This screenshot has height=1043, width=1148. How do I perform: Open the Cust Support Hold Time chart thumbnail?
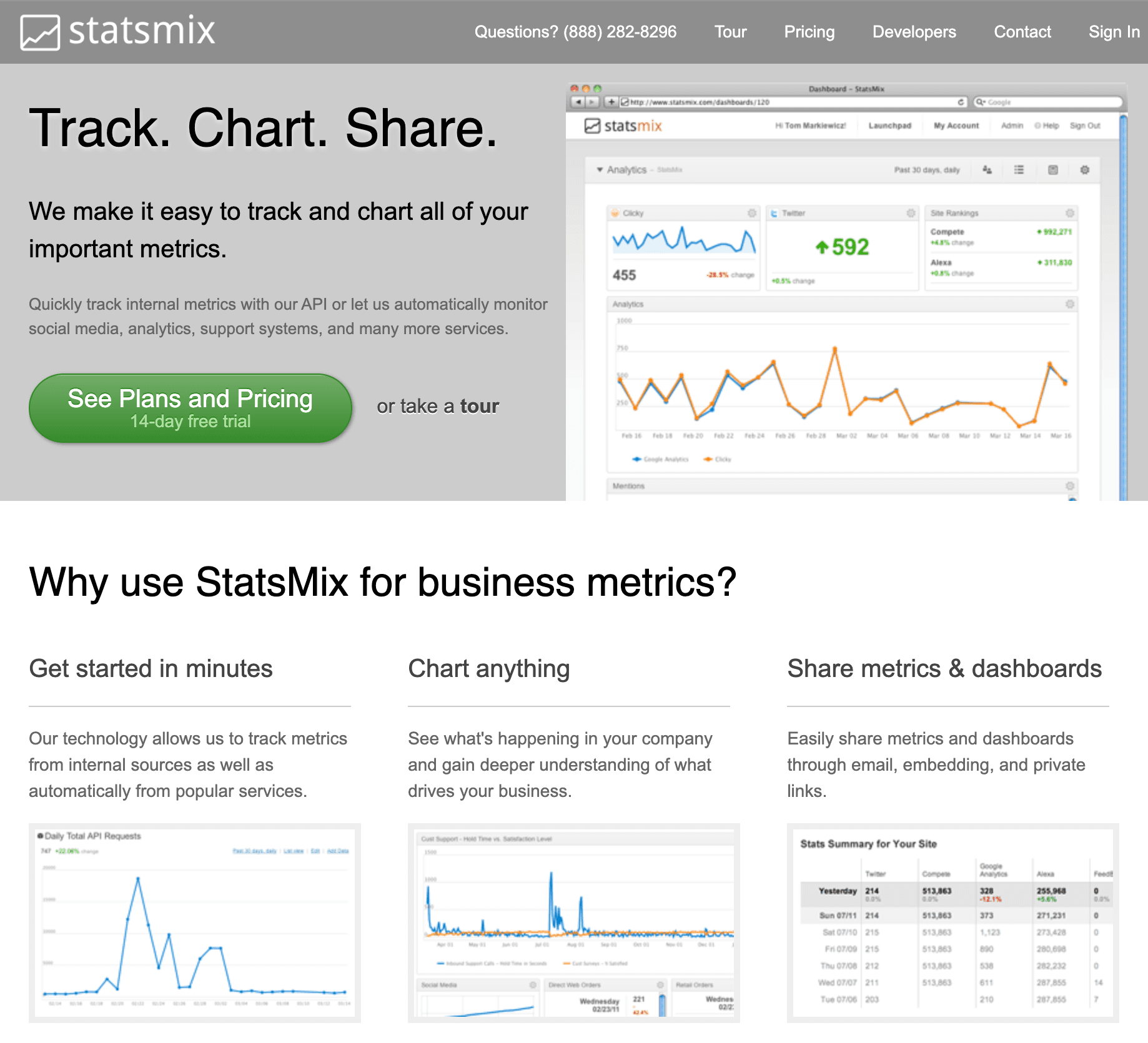pyautogui.click(x=573, y=922)
